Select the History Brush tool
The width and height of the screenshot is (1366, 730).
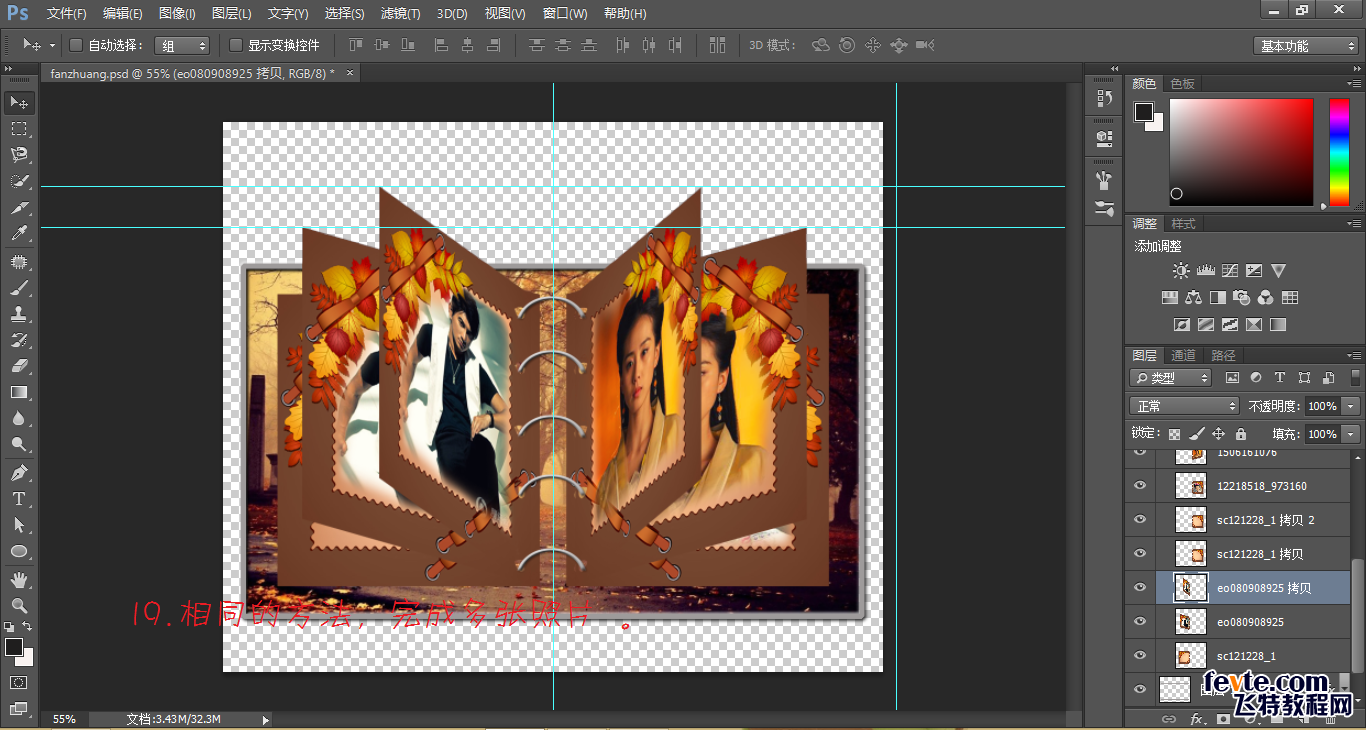tap(19, 340)
